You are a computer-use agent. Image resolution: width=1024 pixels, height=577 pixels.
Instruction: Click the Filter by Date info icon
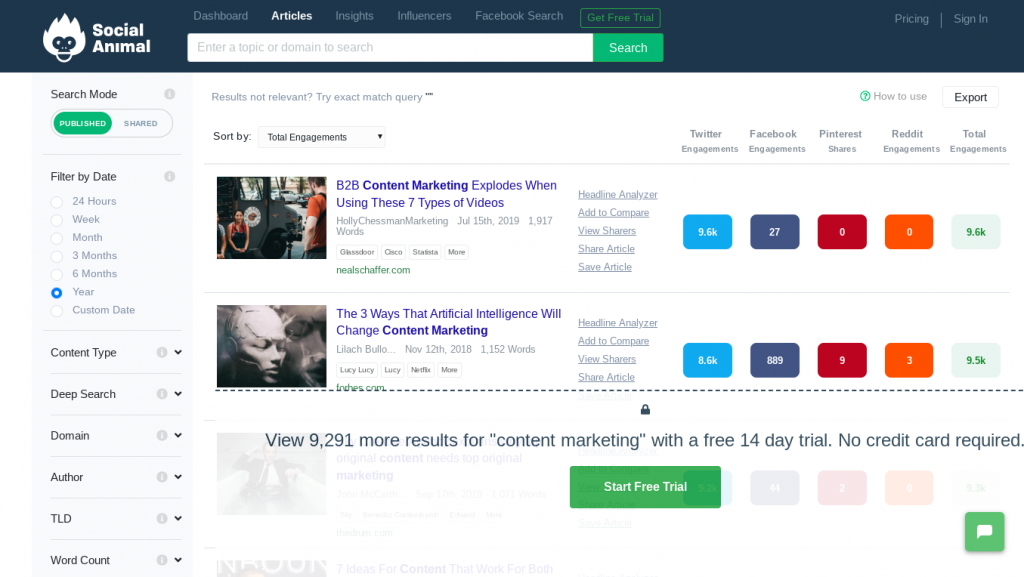[x=170, y=176]
